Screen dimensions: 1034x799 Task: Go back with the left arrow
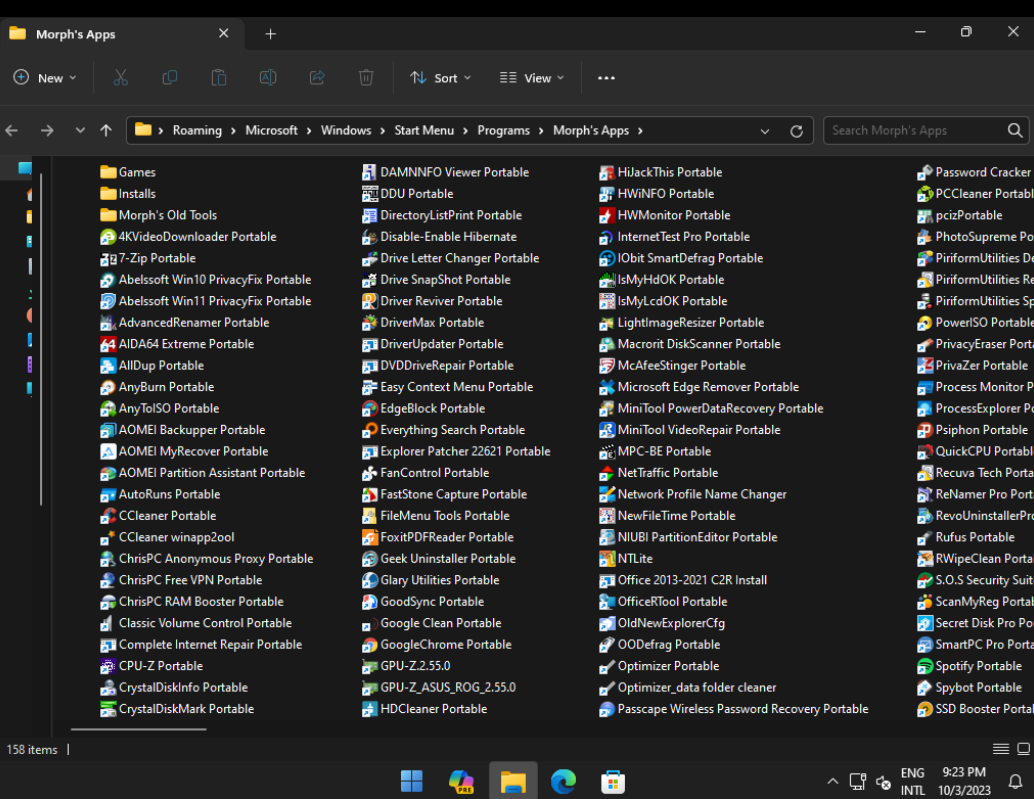point(12,131)
